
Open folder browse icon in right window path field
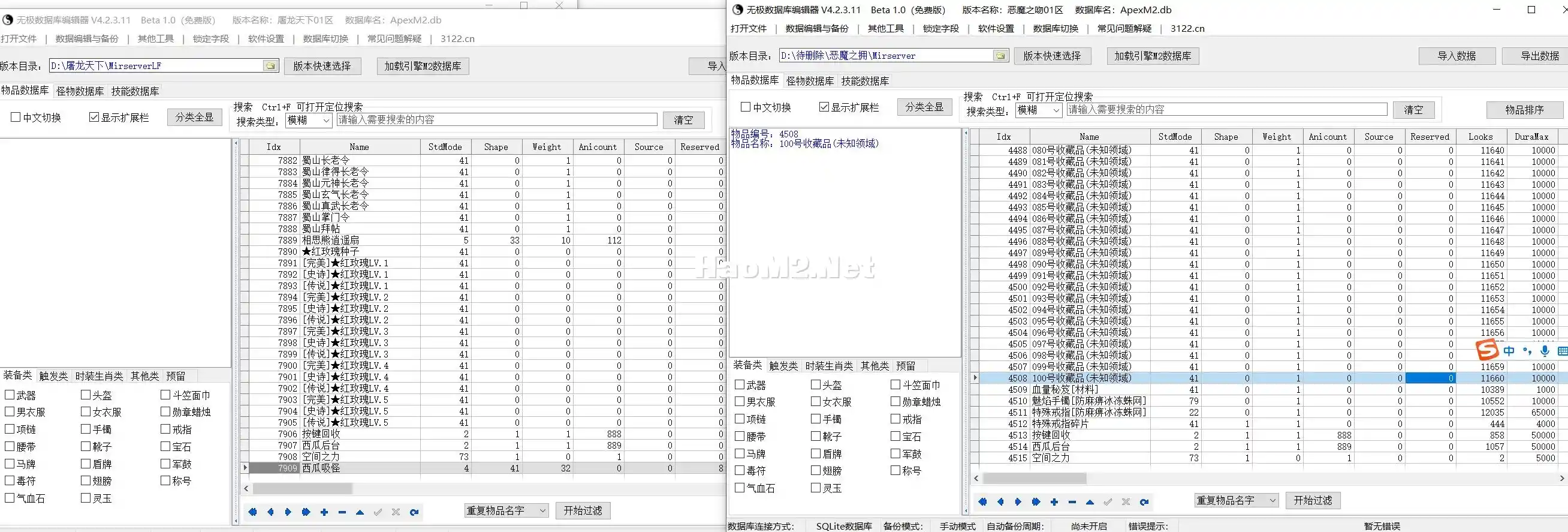[x=1000, y=55]
